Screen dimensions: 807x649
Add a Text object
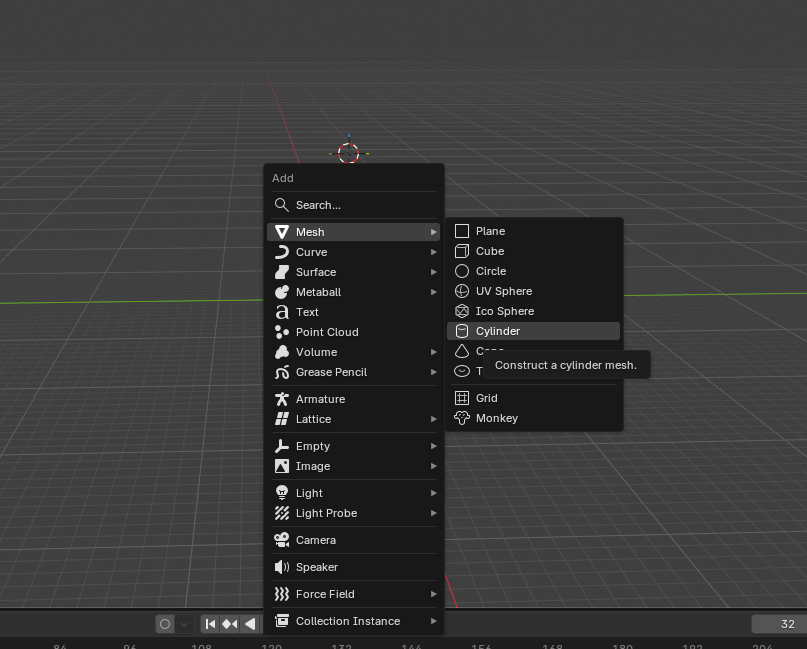pos(354,312)
